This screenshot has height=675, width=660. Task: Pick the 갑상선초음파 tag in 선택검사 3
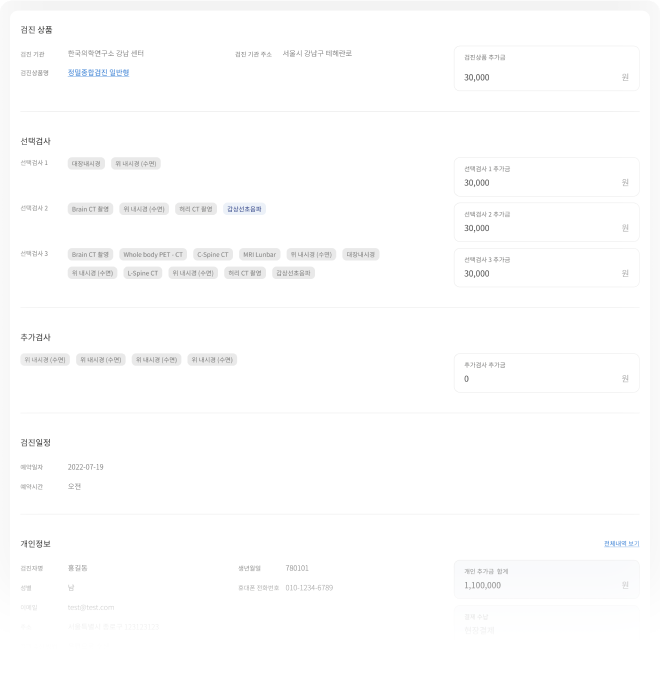(x=293, y=272)
